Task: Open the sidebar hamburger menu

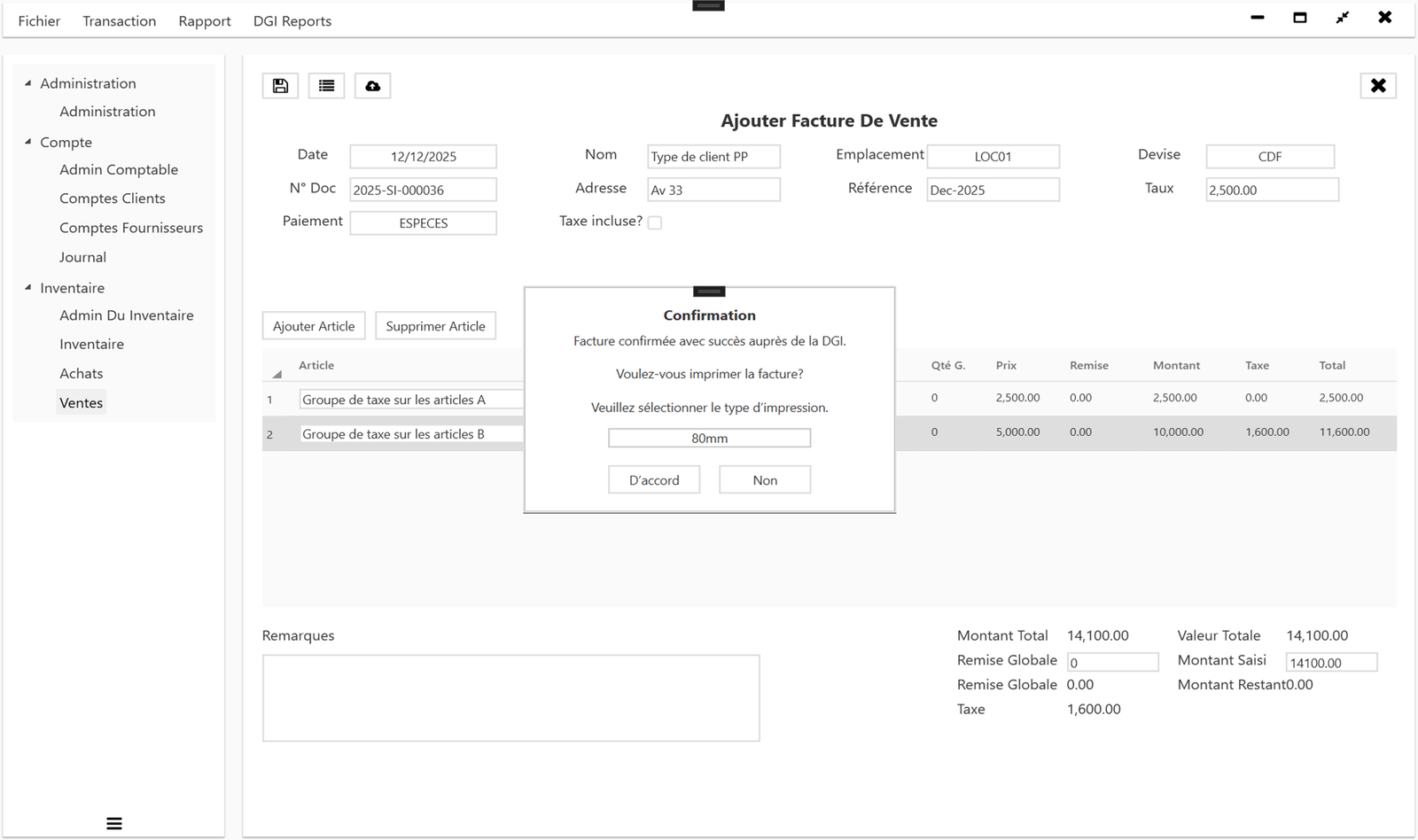Action: coord(113,823)
